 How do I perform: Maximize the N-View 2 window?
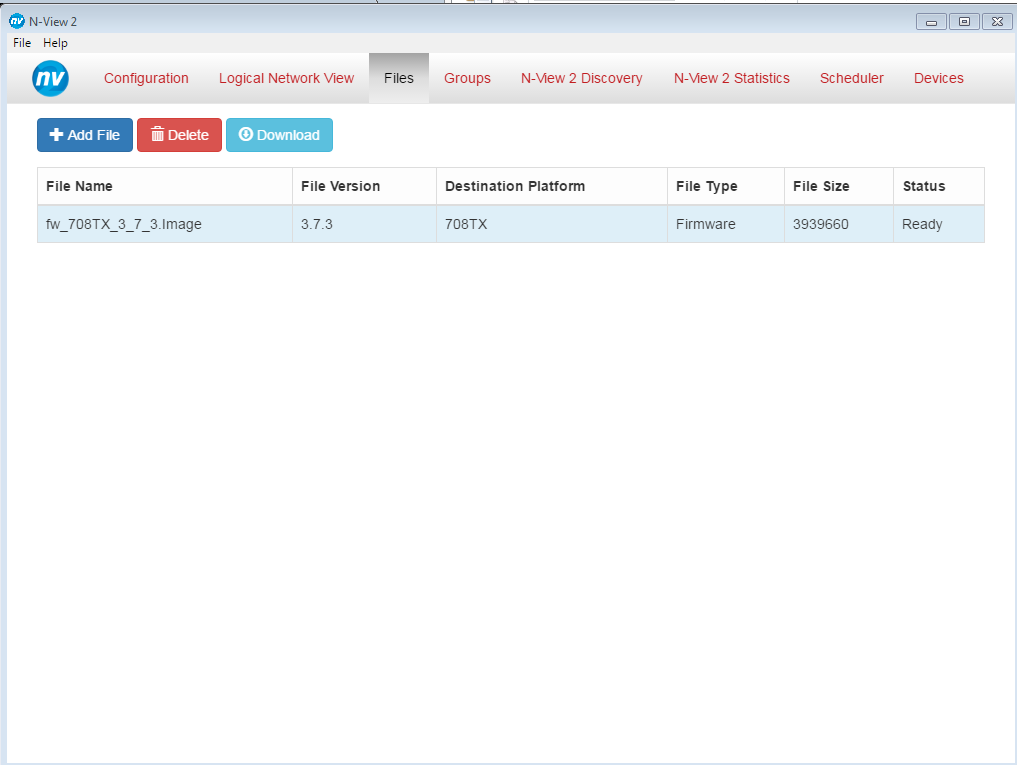tap(964, 22)
